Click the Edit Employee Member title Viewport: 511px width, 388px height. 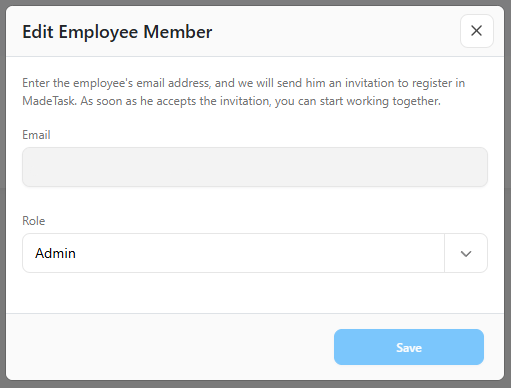click(117, 32)
